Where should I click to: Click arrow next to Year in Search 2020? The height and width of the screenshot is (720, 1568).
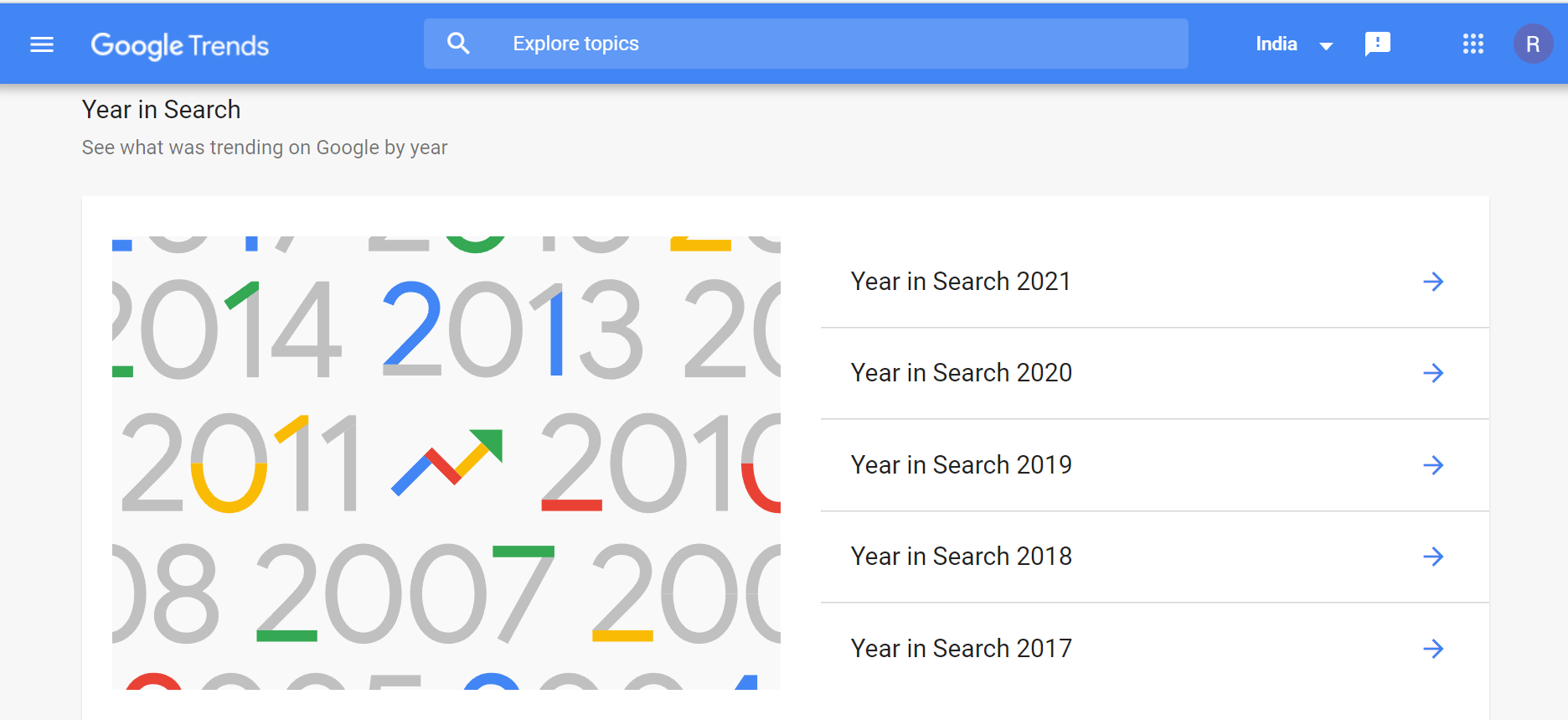1433,373
